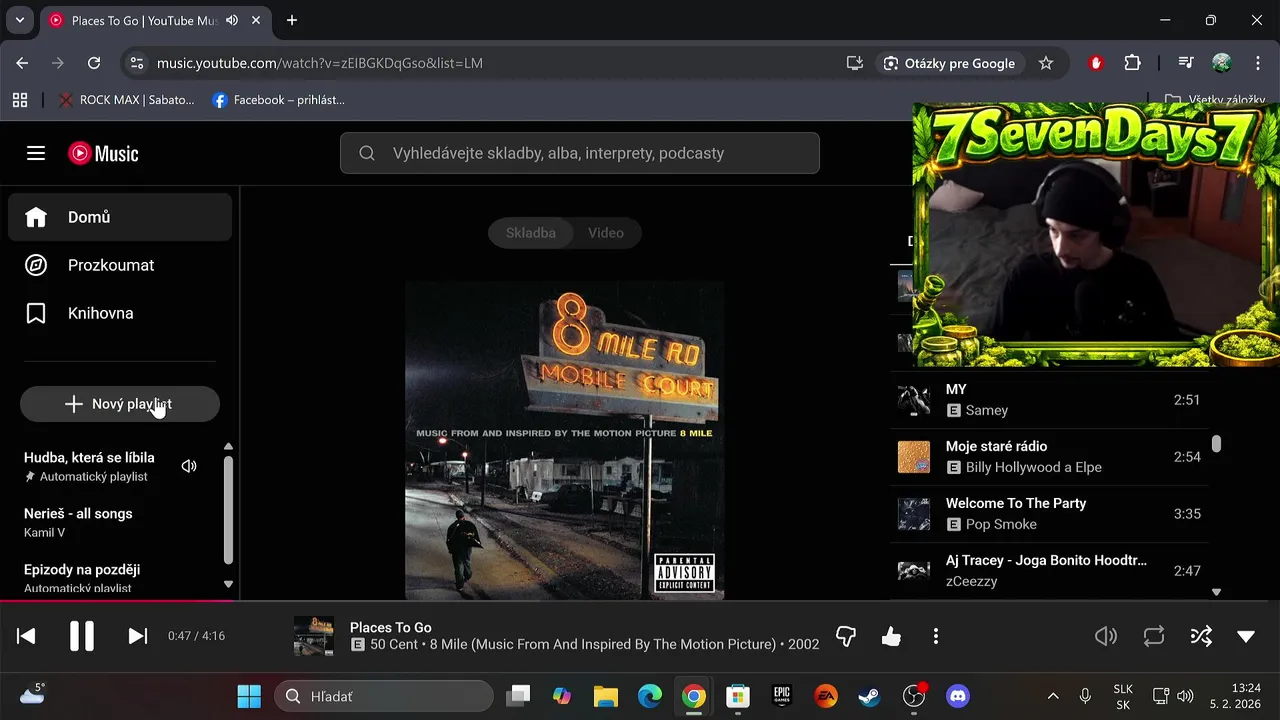
Task: Open a new Chrome tab
Action: point(292,20)
